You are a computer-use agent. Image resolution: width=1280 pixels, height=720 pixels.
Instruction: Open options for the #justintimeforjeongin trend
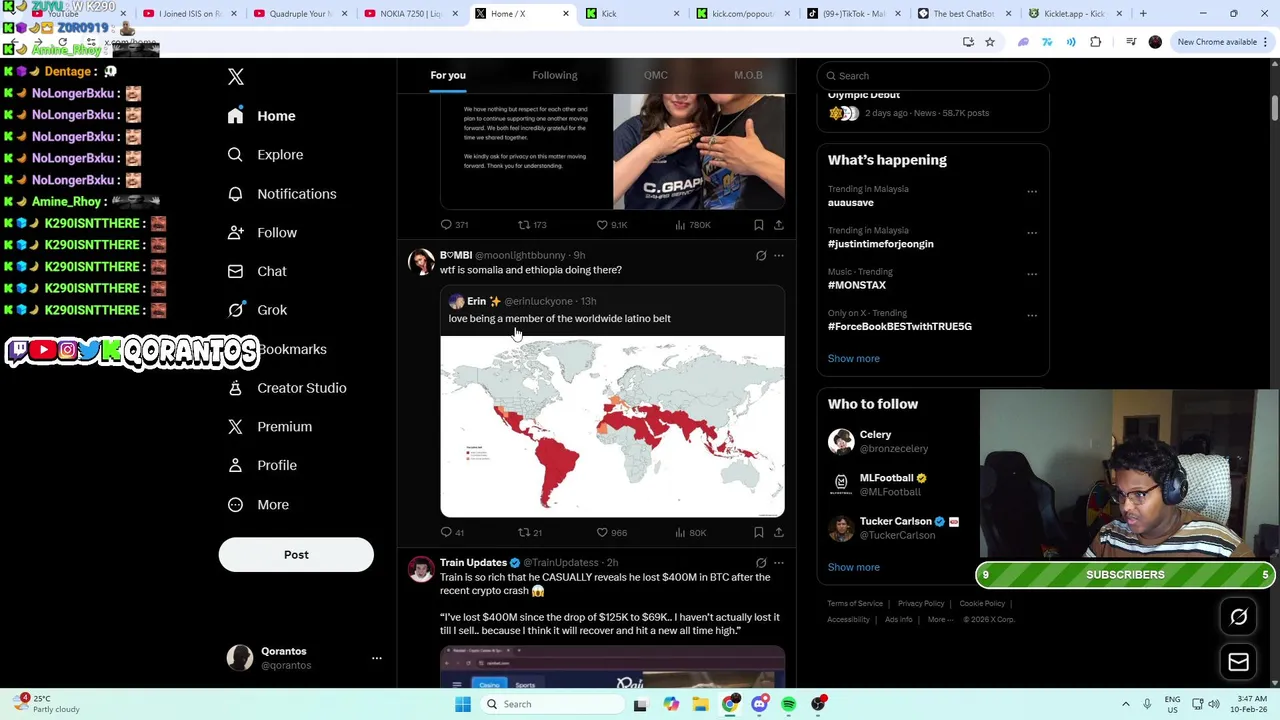pos(1032,233)
